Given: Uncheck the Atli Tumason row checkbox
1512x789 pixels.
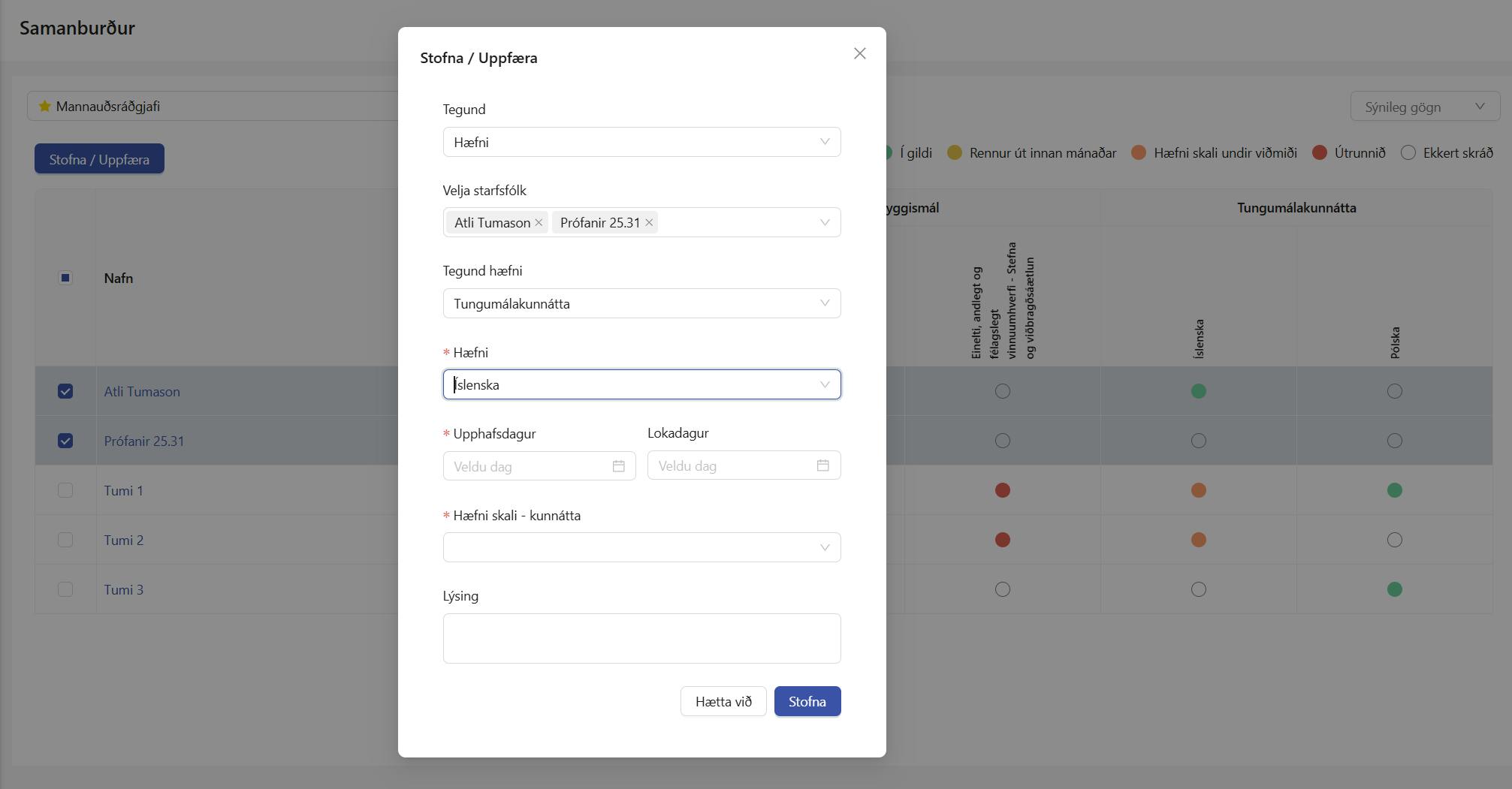Looking at the screenshot, I should coord(65,391).
